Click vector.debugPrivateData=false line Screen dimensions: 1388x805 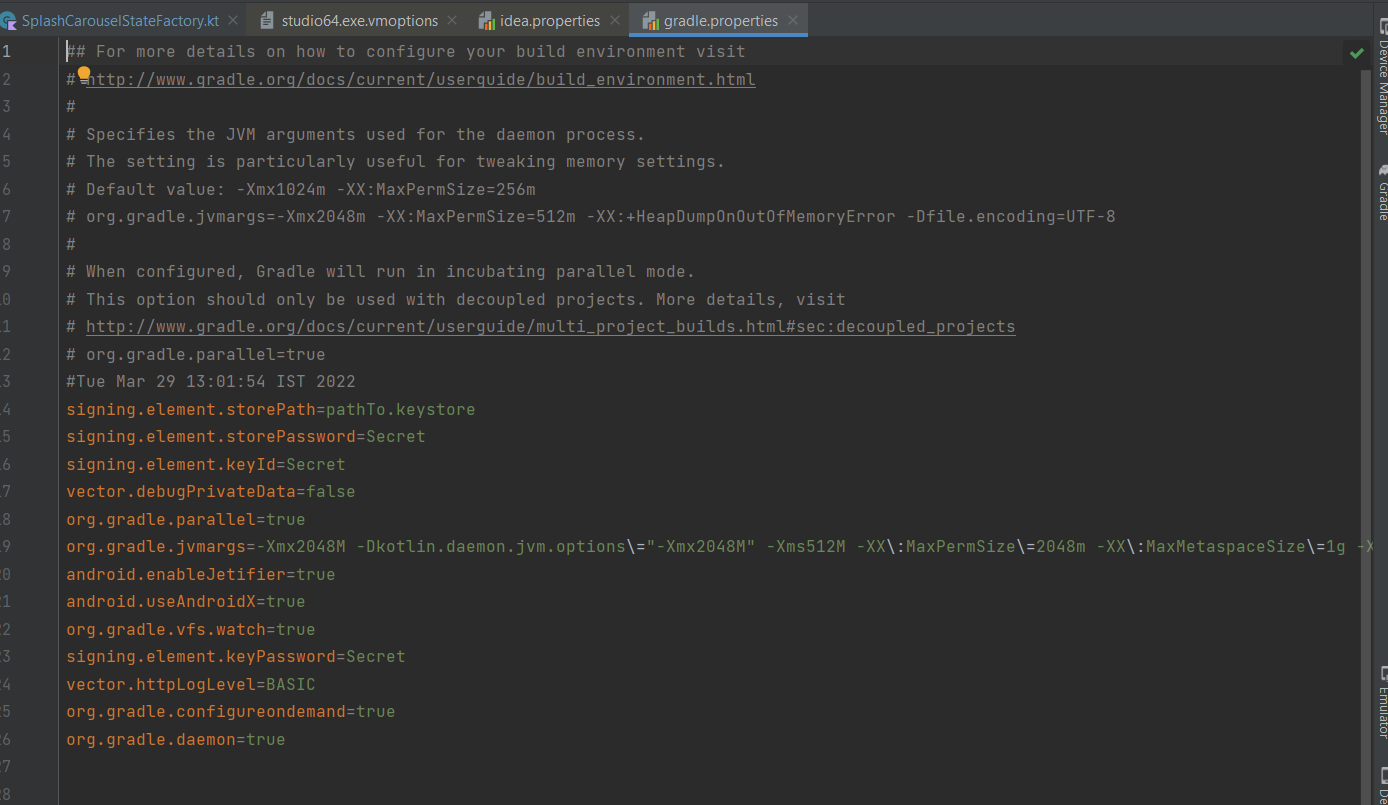coord(210,491)
